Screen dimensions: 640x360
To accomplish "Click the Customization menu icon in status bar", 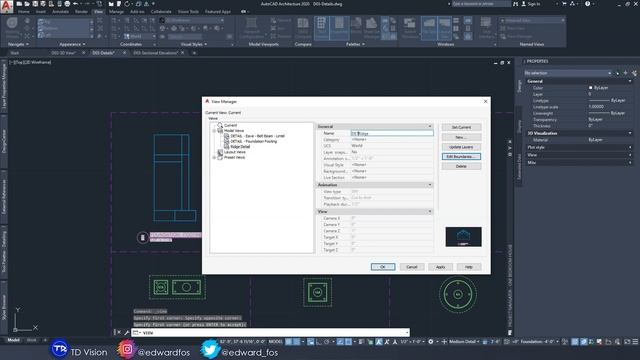I will 635,342.
